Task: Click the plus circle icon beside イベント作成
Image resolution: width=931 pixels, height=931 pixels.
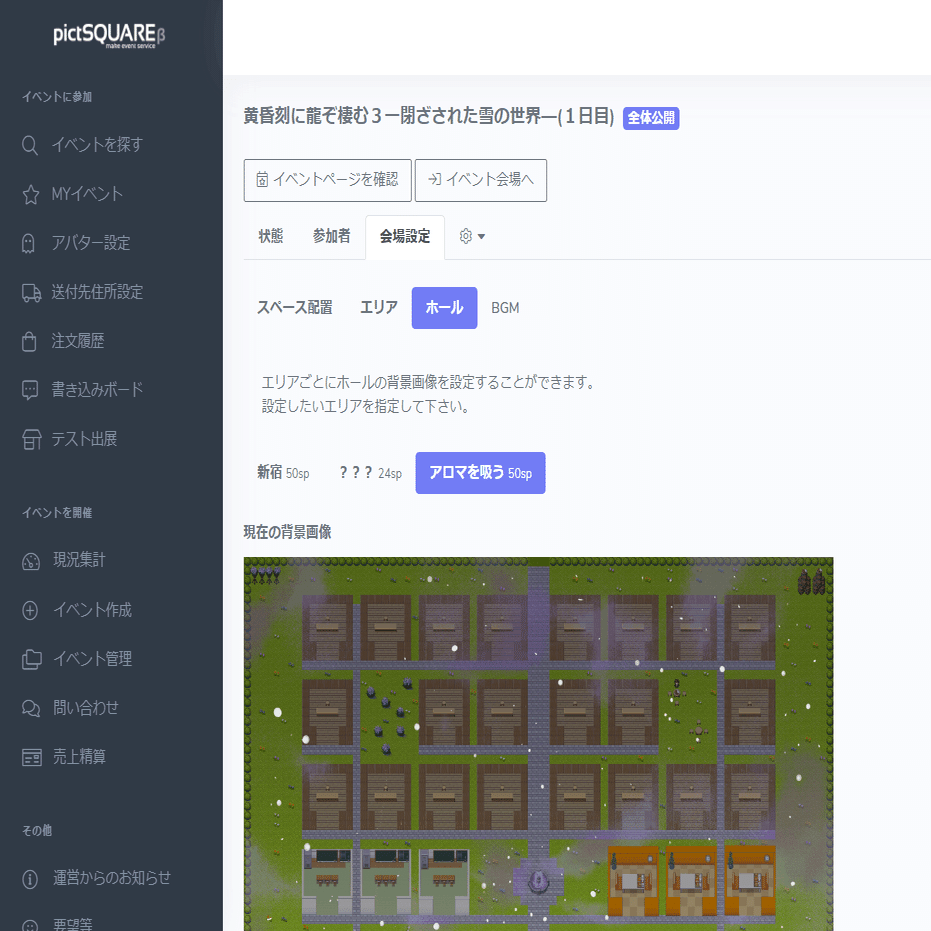Action: 30,610
